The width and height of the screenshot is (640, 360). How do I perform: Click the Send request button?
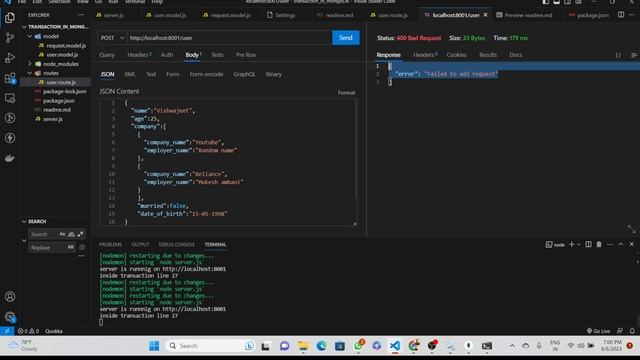click(345, 38)
